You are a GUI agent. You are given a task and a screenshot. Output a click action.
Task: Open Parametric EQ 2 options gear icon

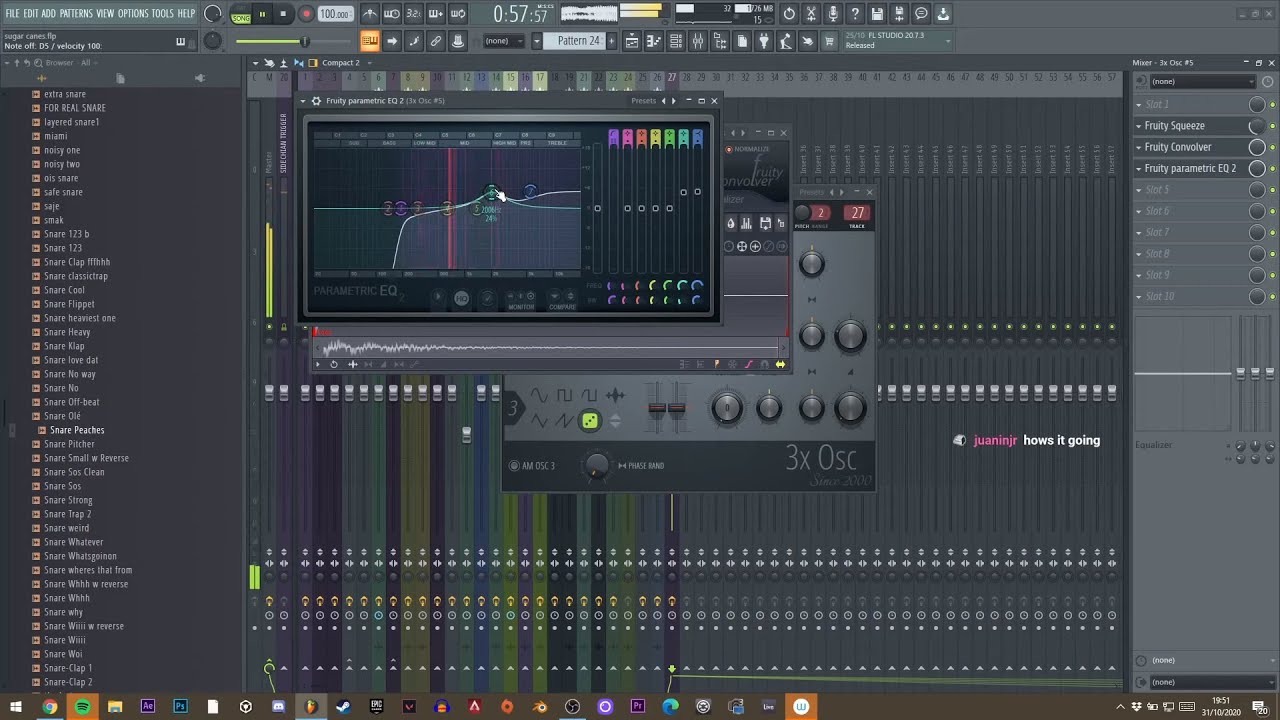click(316, 101)
